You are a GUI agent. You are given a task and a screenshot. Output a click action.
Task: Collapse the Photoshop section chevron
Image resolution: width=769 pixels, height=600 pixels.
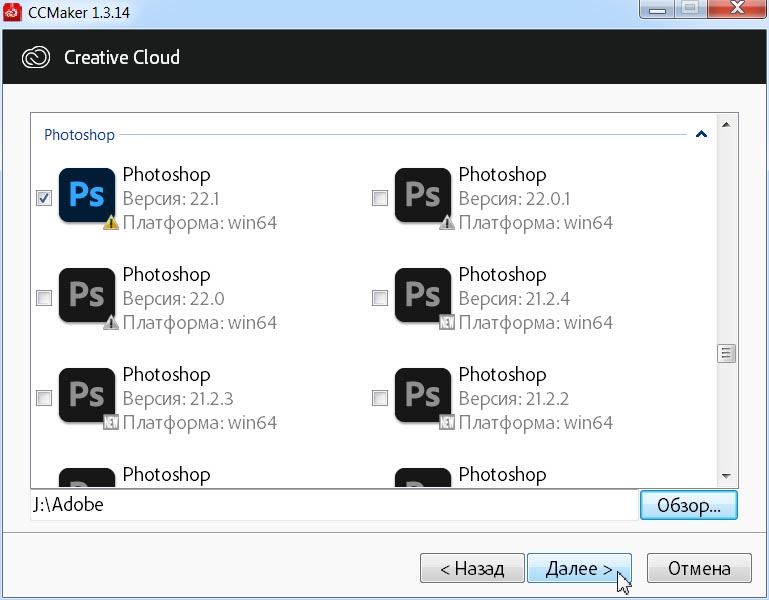click(x=701, y=134)
